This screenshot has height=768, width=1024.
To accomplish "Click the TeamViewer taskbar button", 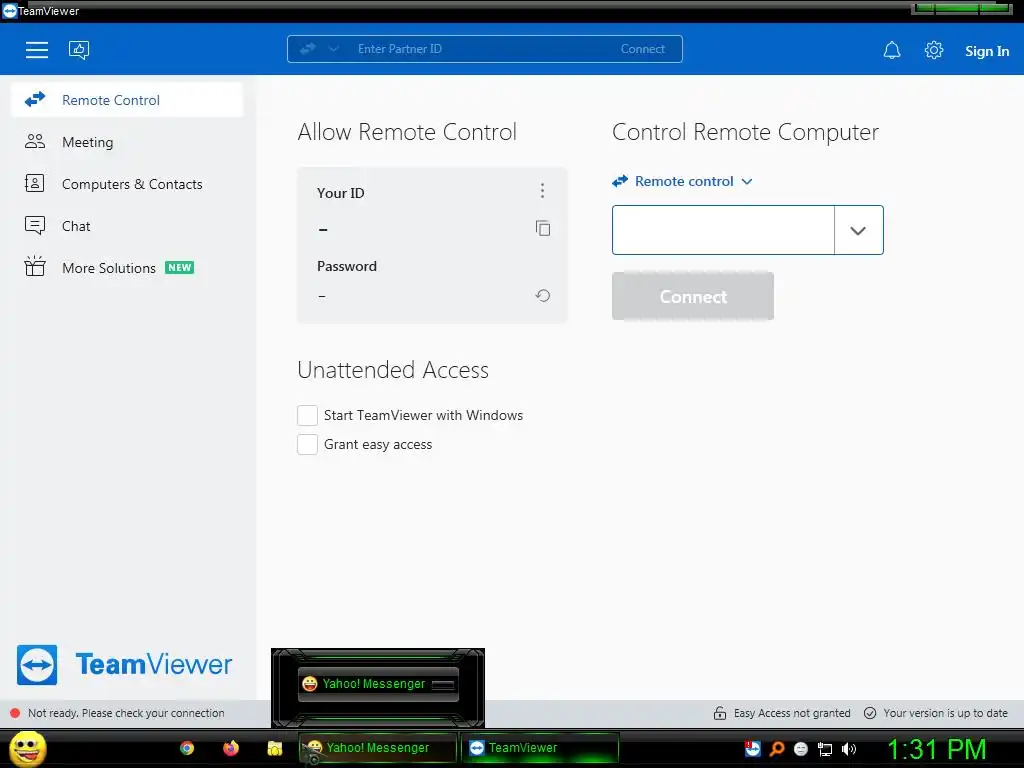I will [x=540, y=748].
